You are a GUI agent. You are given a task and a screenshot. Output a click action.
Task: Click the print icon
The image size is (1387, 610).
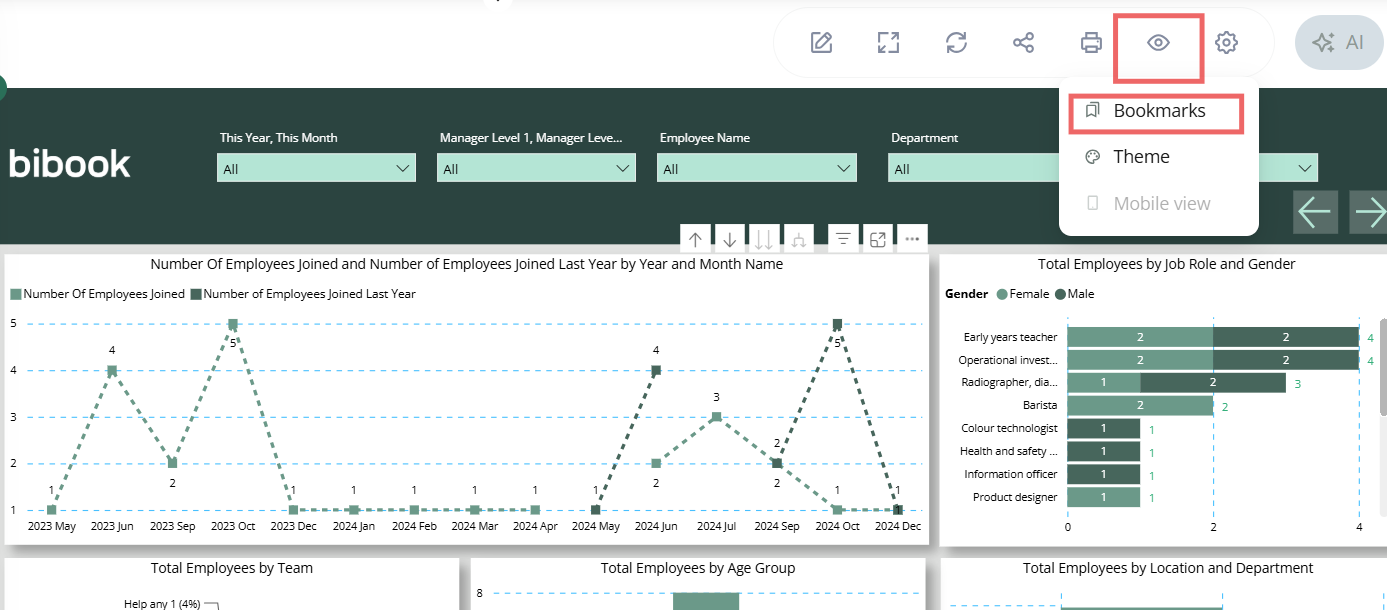[x=1091, y=43]
